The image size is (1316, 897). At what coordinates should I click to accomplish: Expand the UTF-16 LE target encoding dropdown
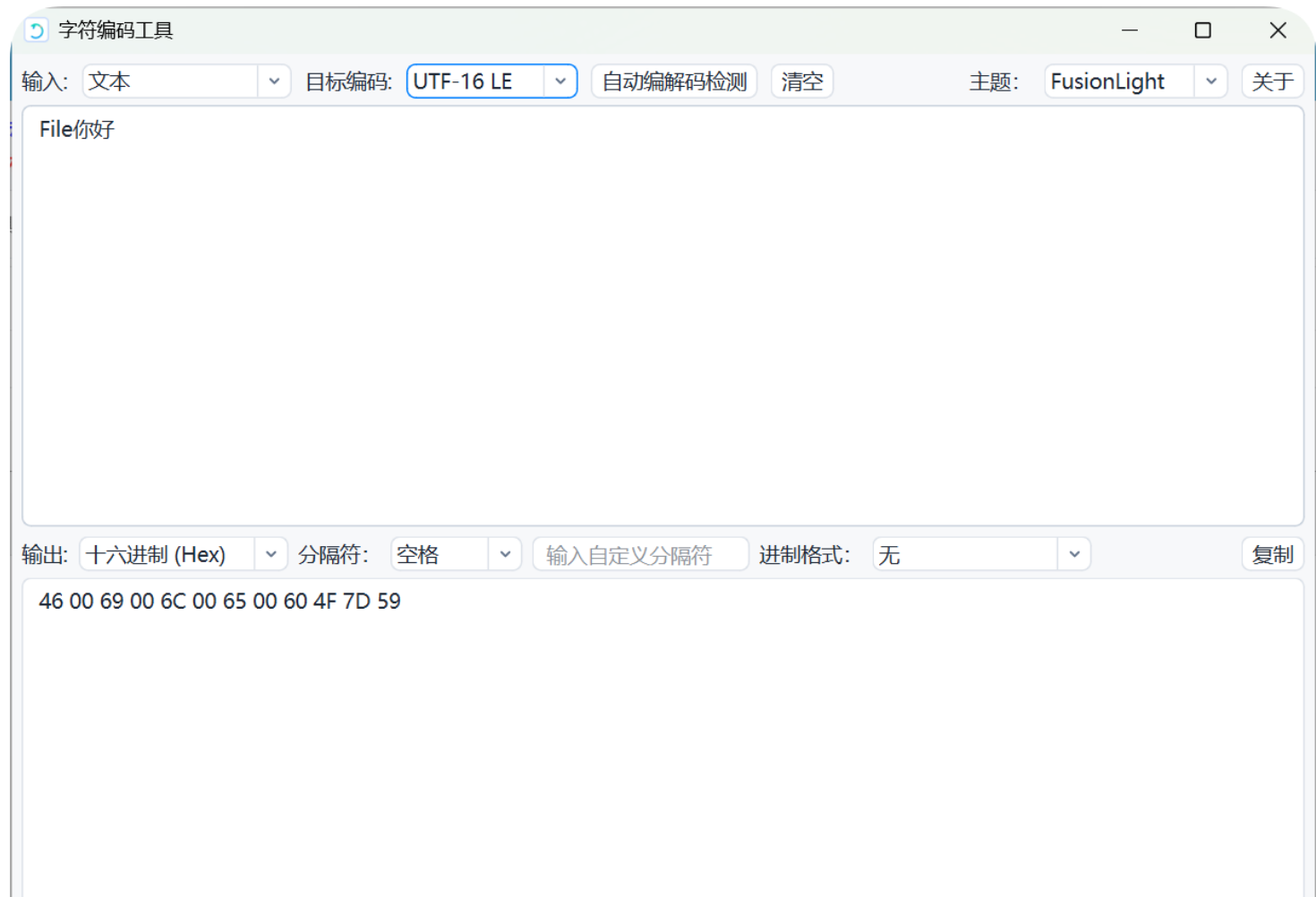coord(491,81)
